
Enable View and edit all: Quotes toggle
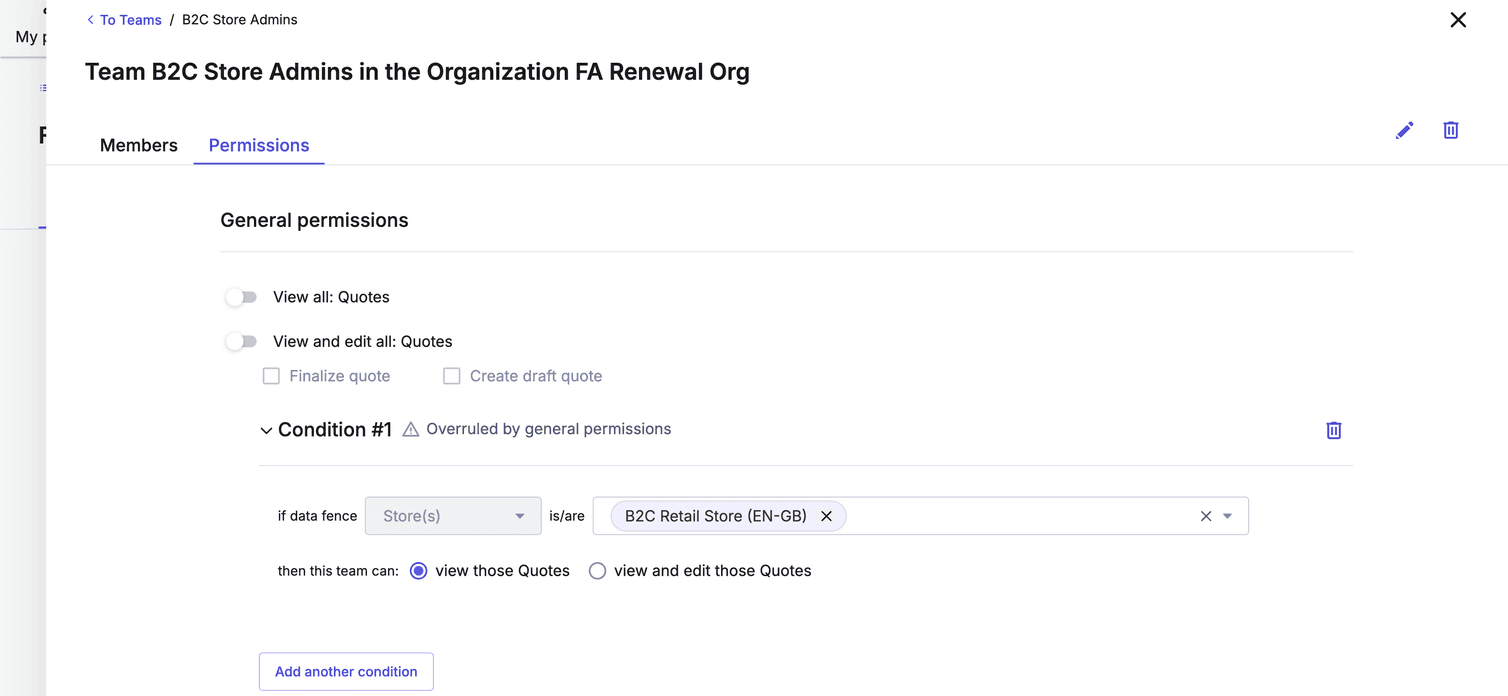point(241,341)
